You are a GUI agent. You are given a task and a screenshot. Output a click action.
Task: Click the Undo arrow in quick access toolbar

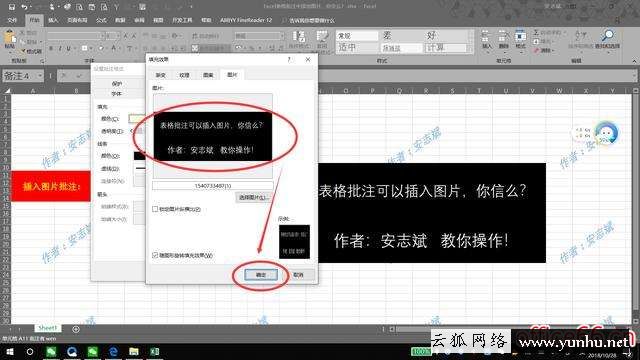point(24,7)
